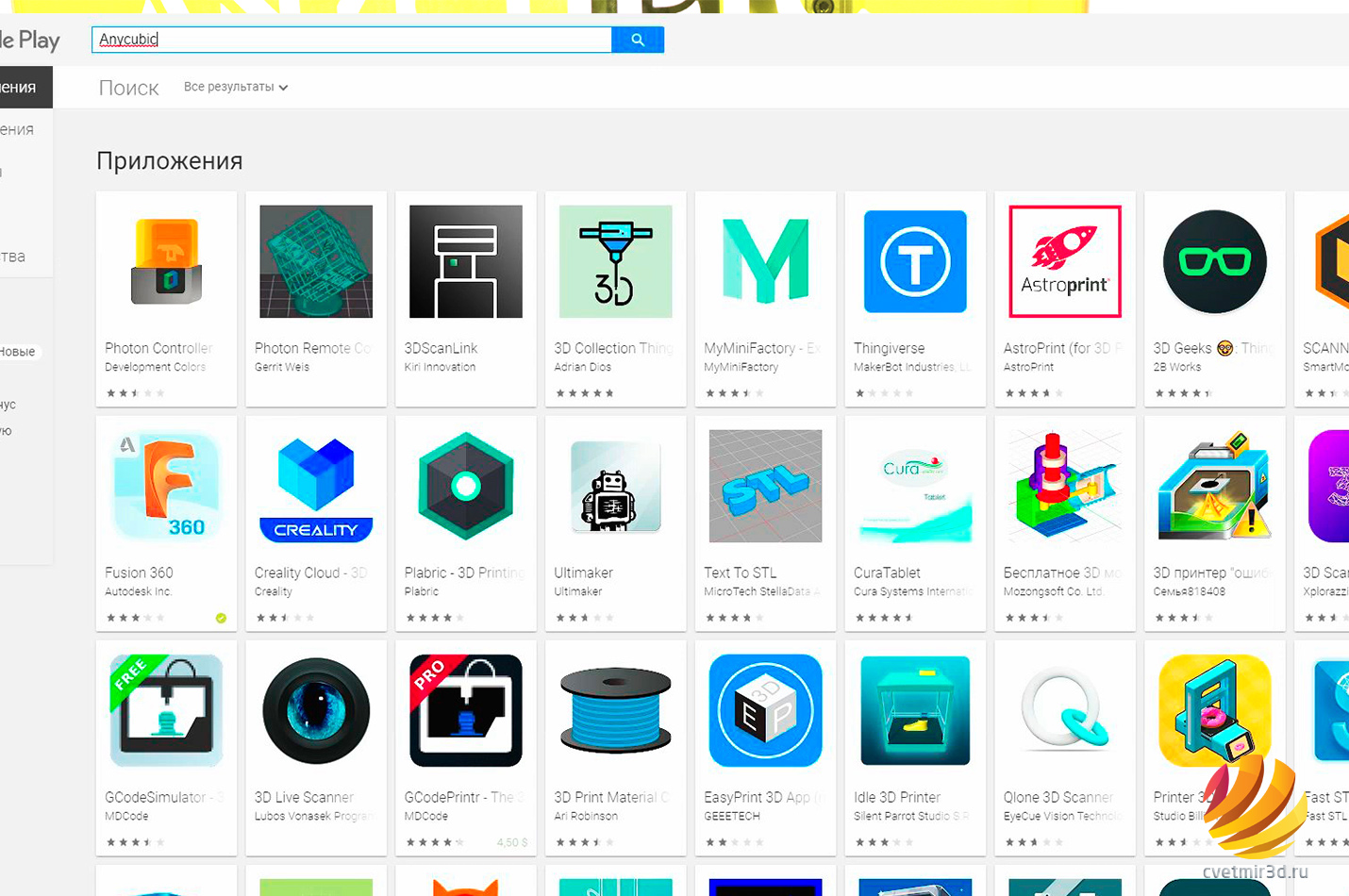Open developer link MicroTech StellaData
The width and height of the screenshot is (1349, 896).
761,591
